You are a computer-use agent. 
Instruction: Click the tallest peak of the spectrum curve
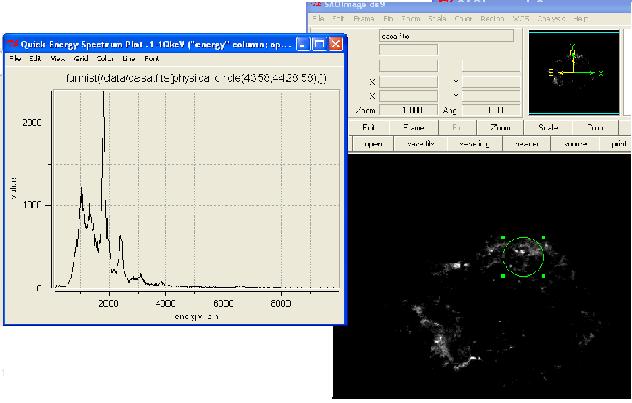pos(104,93)
